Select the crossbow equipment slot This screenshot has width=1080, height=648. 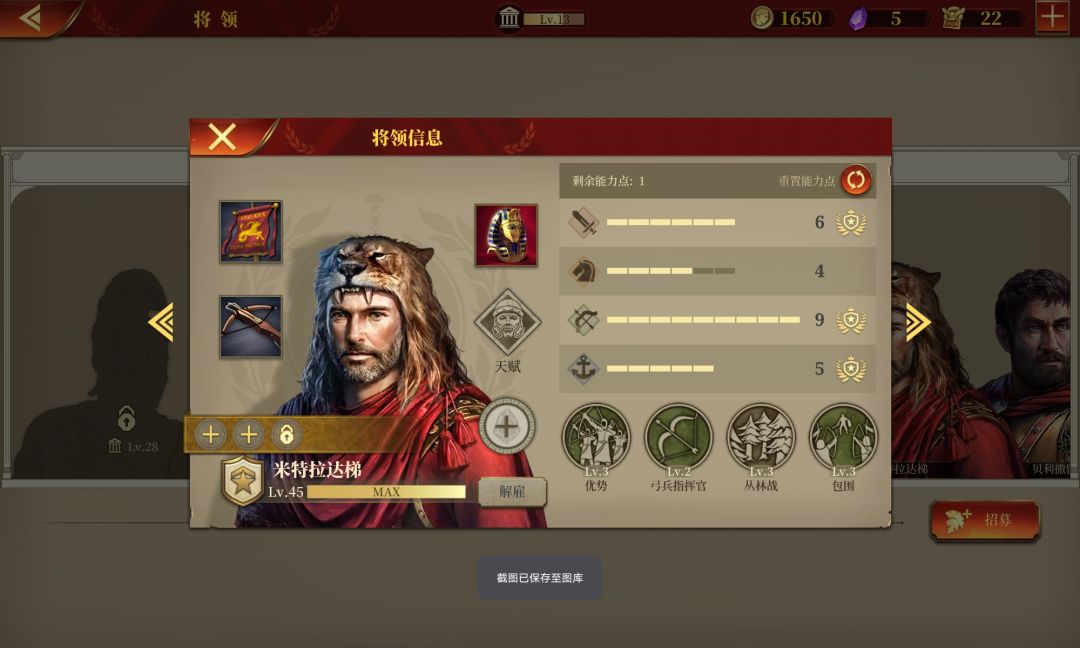251,327
